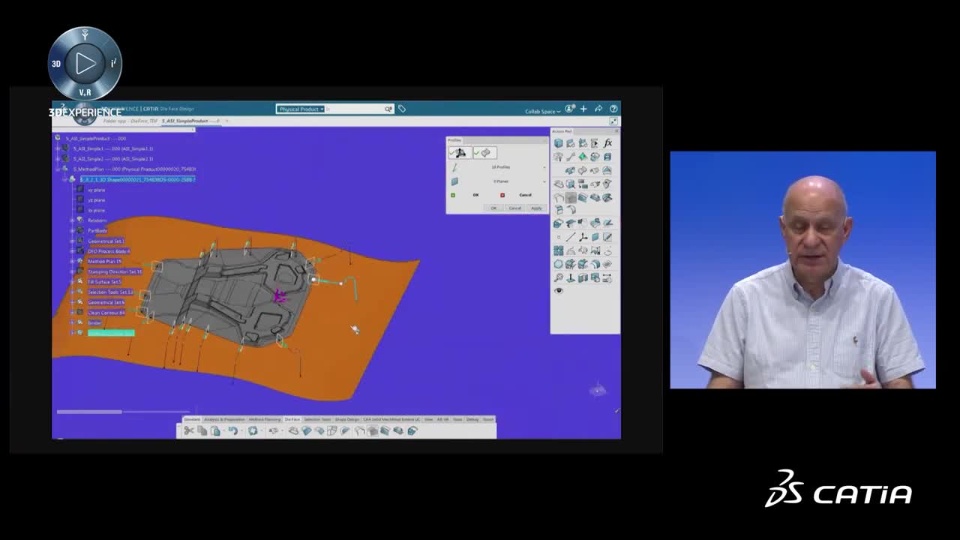
Task: Expand the Clean Contour.84 tree node
Action: pos(72,312)
